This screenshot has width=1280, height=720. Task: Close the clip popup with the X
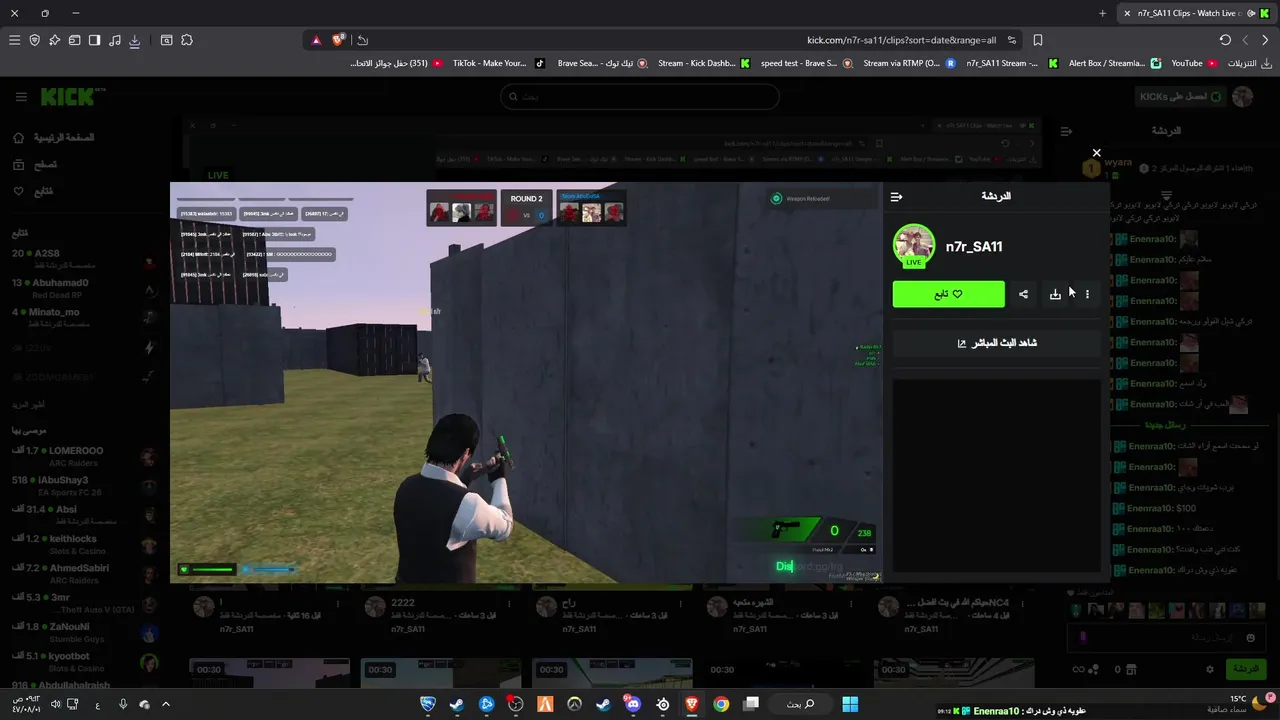1096,153
